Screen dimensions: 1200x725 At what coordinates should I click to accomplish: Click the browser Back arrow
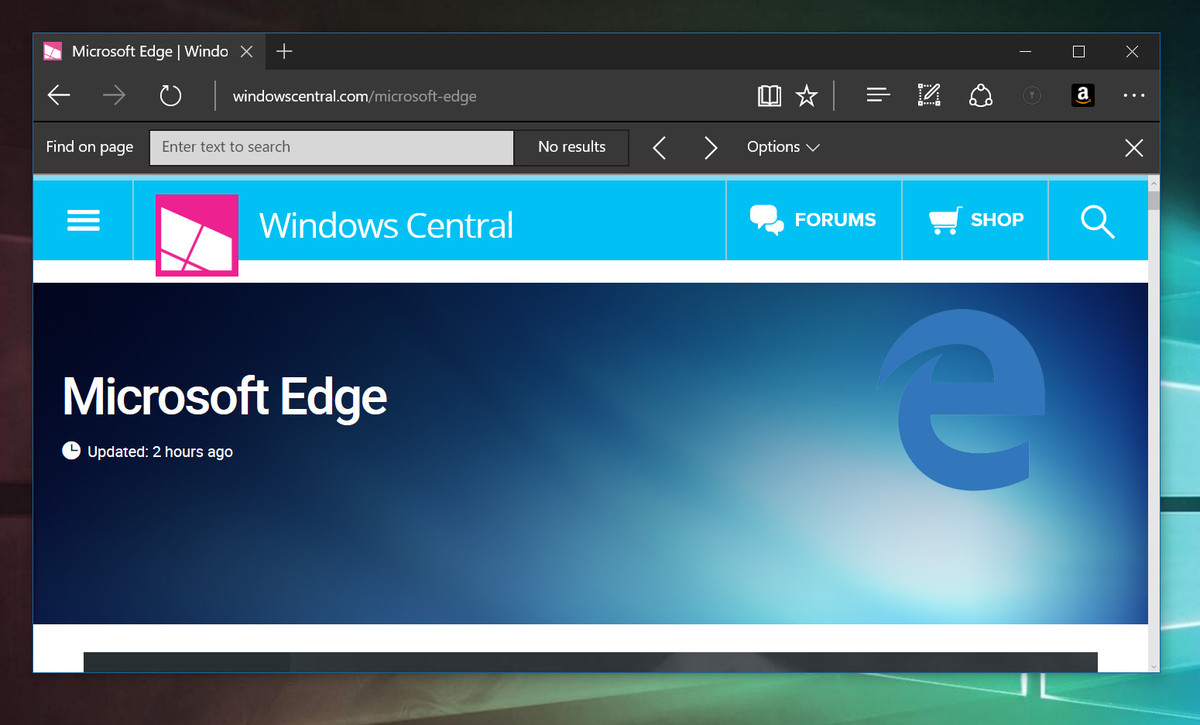pos(59,96)
